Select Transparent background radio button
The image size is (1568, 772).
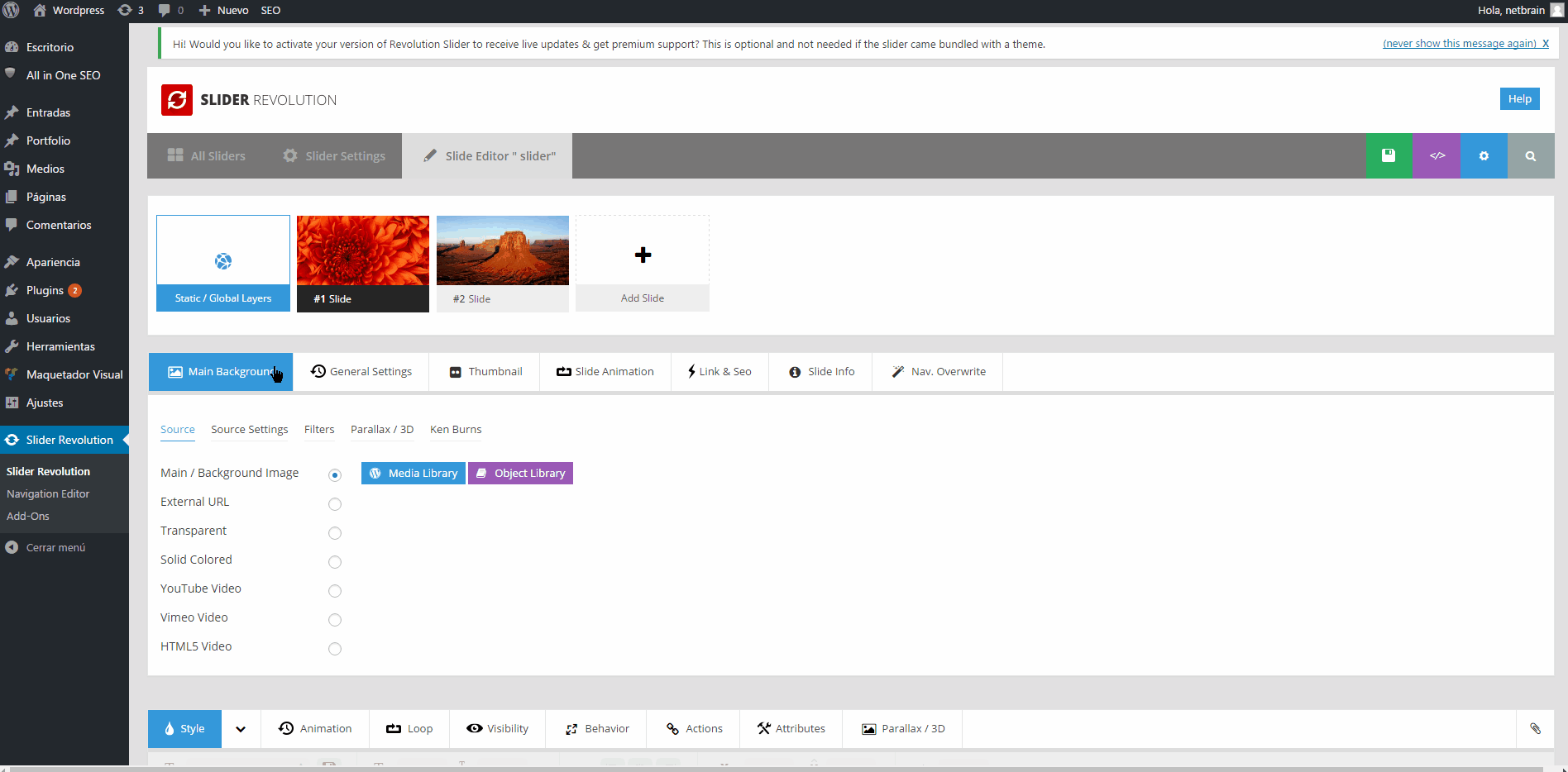(x=335, y=533)
